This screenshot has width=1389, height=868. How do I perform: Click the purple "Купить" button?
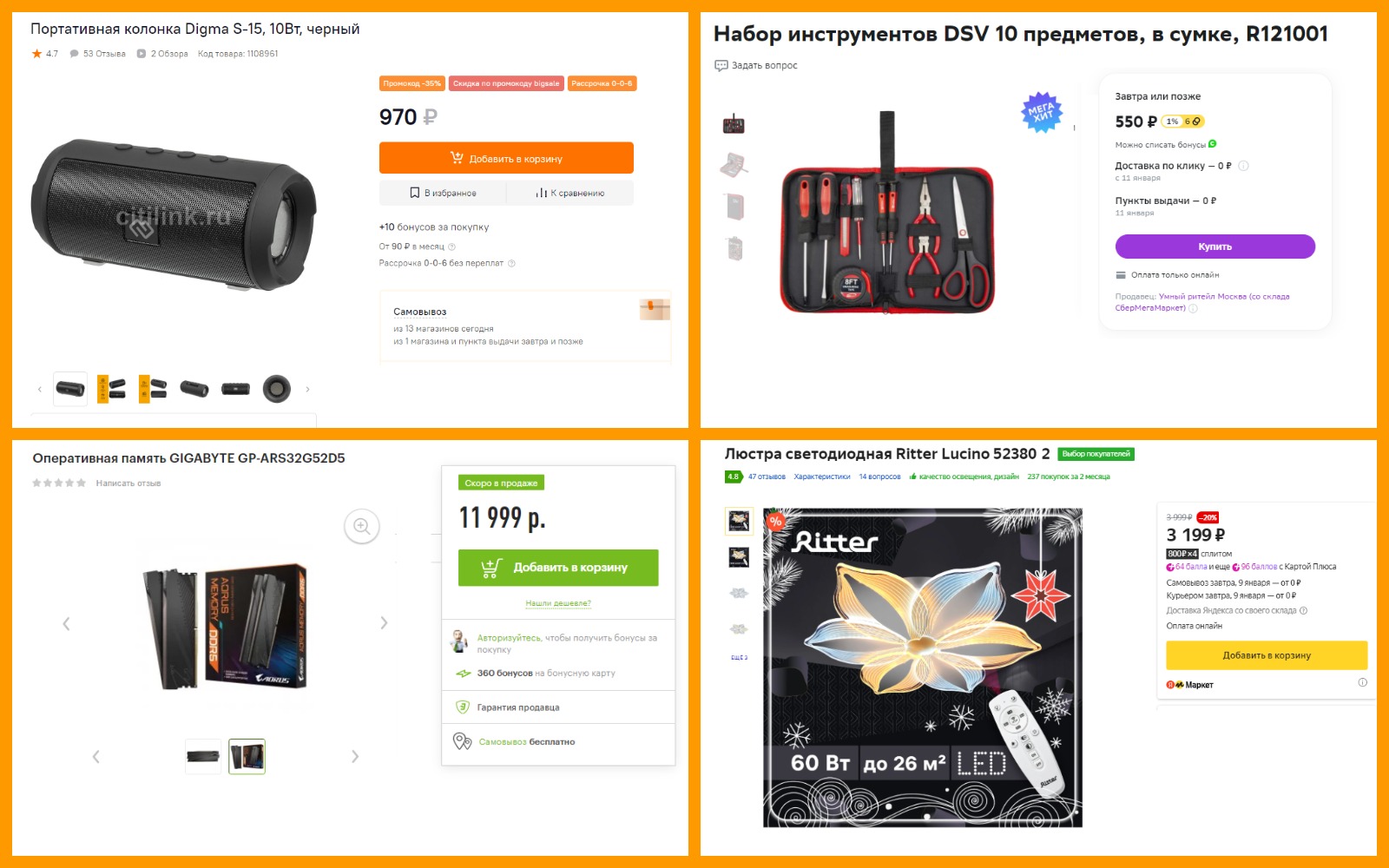[1215, 247]
